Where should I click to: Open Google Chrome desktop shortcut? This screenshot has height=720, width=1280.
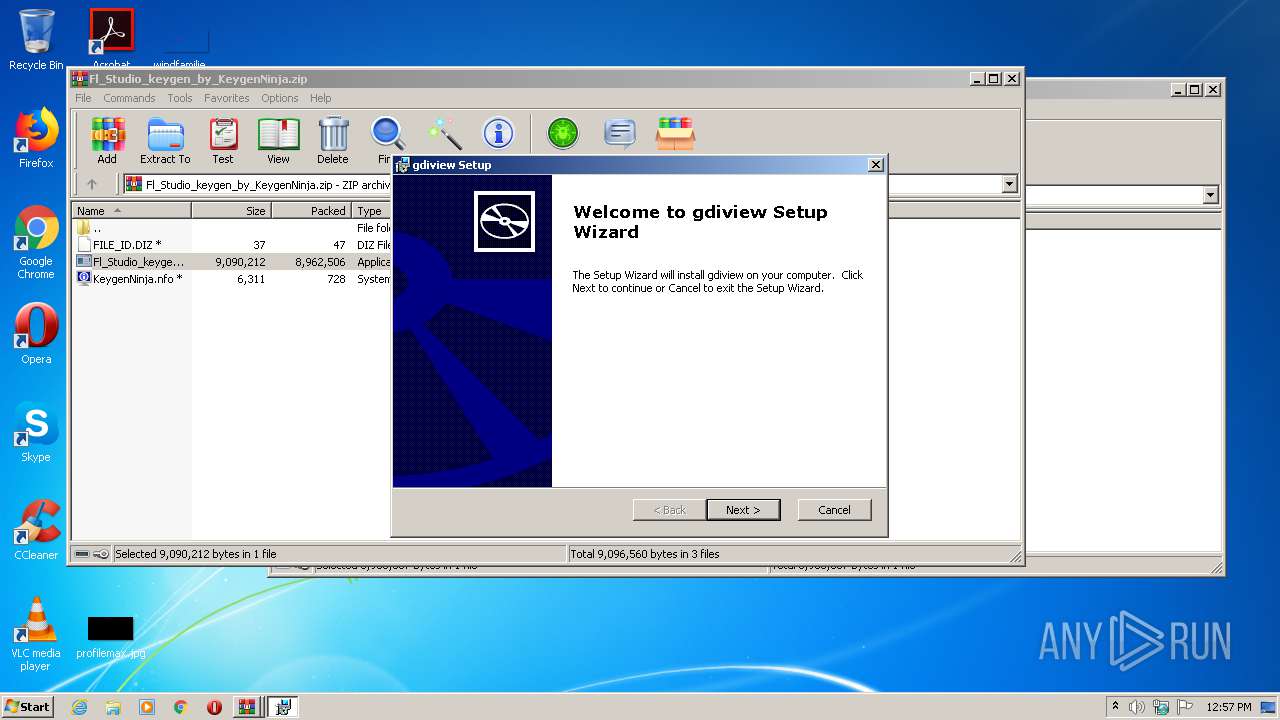tap(36, 242)
